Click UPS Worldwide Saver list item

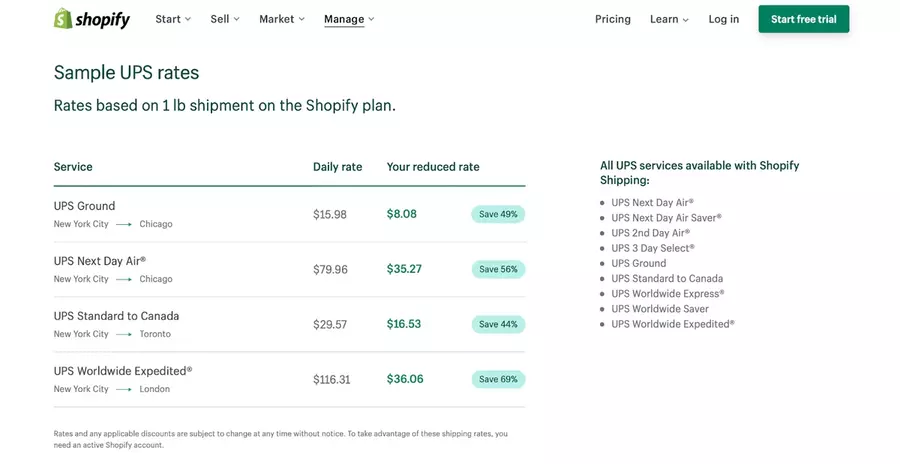click(x=660, y=308)
